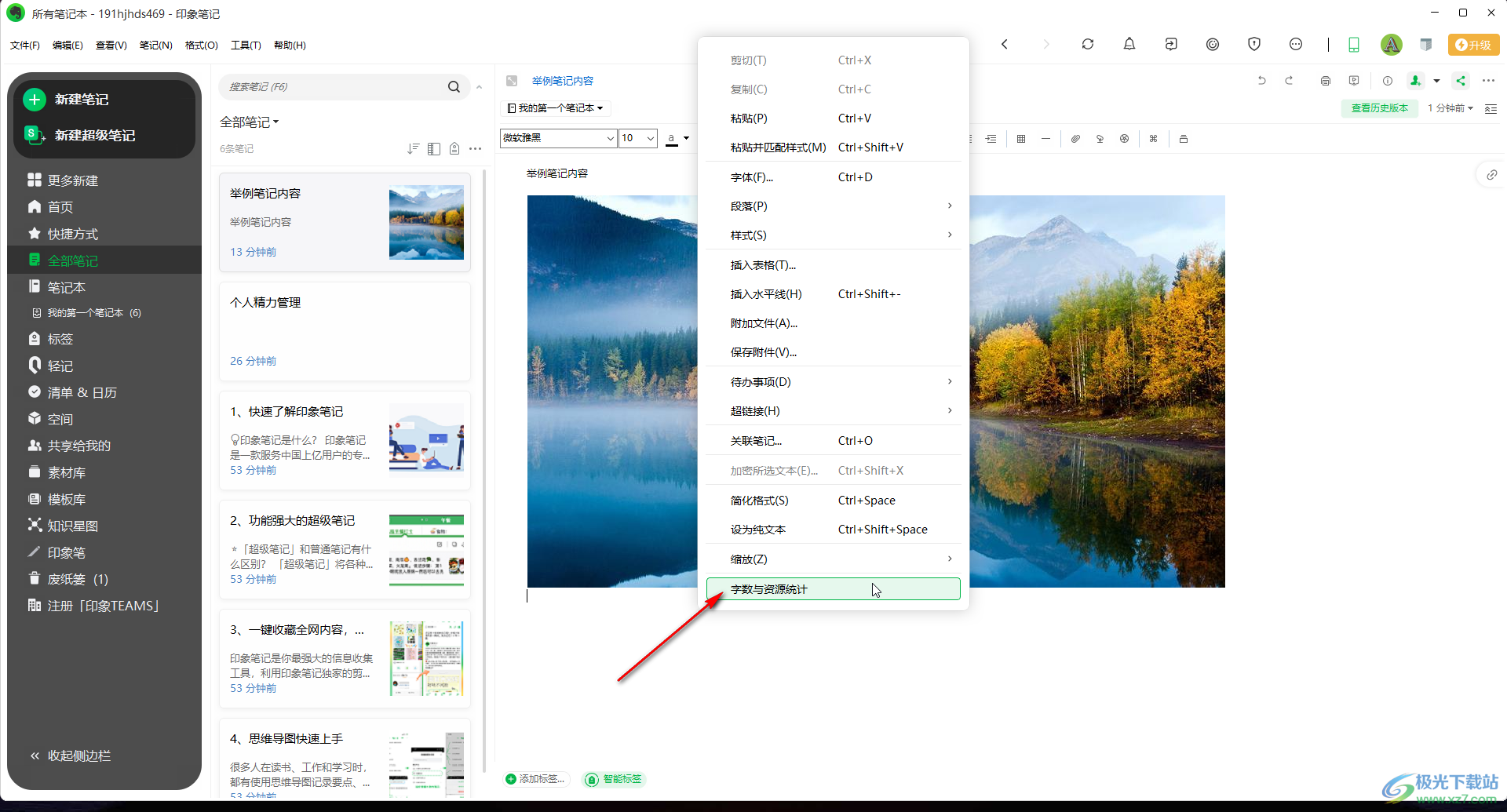Choose 超链接(H) in context menu
The width and height of the screenshot is (1507, 812).
point(833,411)
